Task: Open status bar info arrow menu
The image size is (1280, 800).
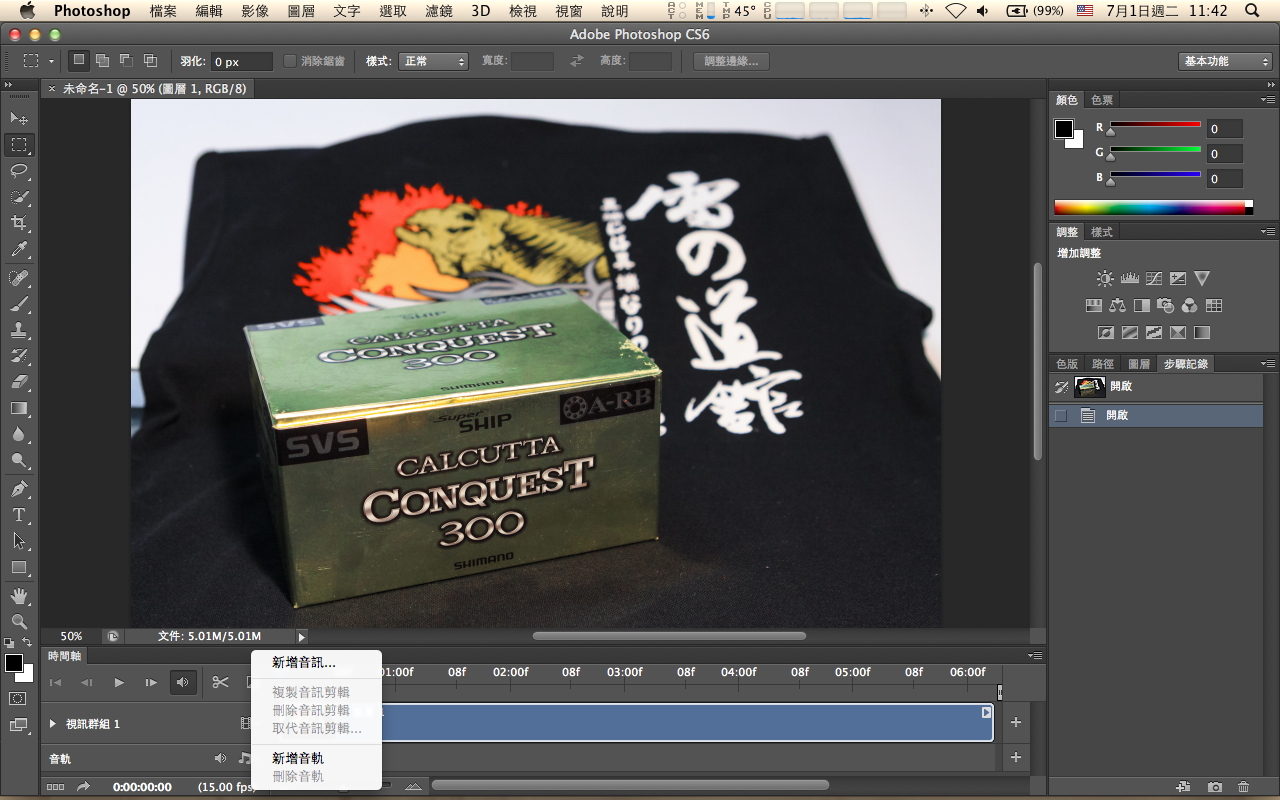Action: (302, 636)
